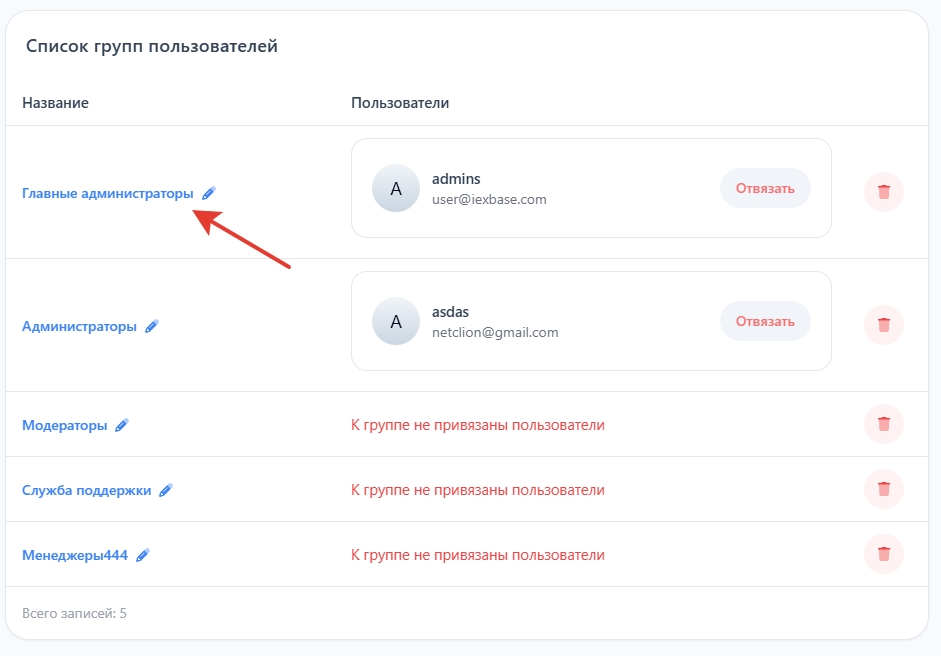Click the edit pencil next to Главные администраторы
Viewport: 941px width, 656px height.
point(208,193)
